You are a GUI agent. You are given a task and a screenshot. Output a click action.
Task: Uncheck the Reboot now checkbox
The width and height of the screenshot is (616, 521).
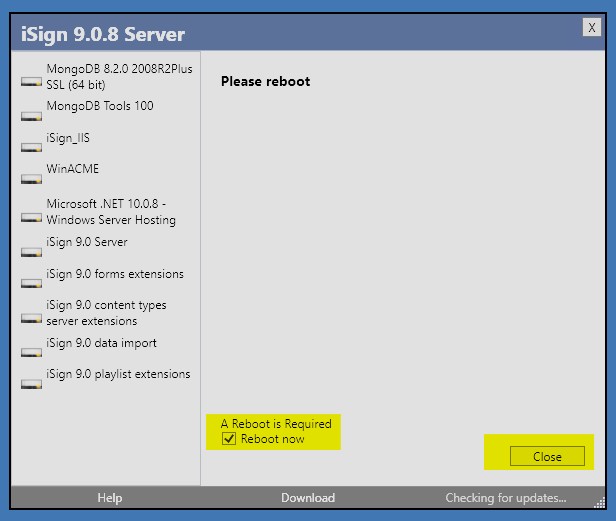click(x=229, y=438)
